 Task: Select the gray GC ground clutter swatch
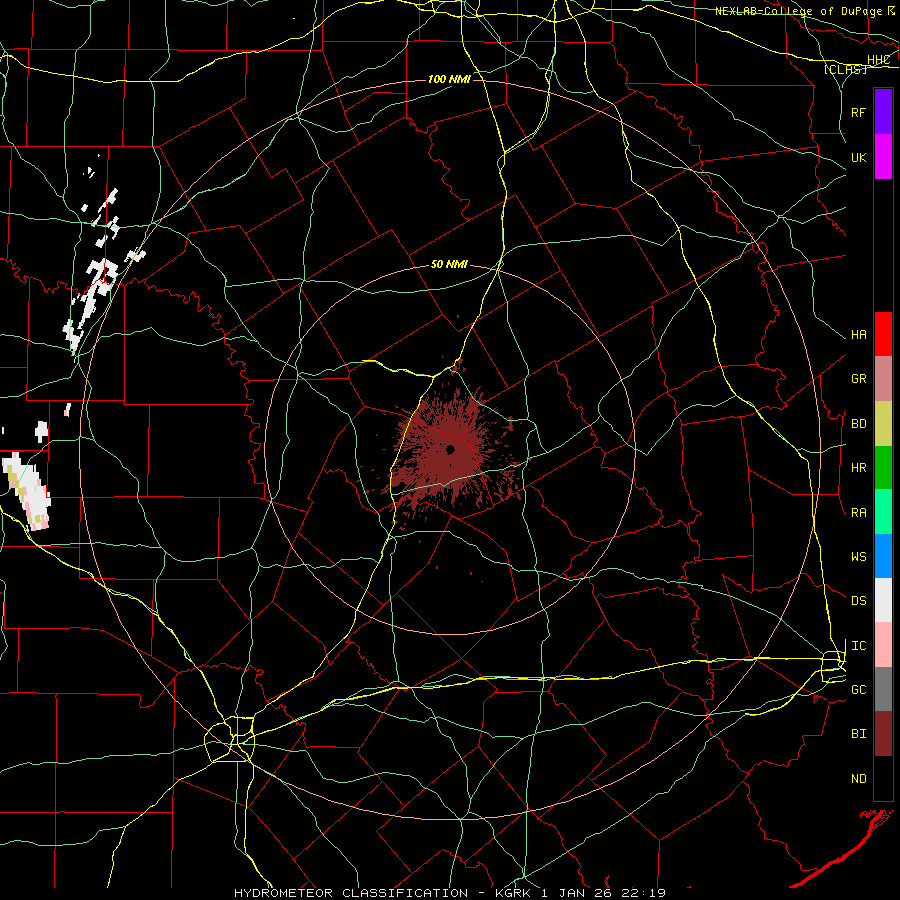coord(883,689)
